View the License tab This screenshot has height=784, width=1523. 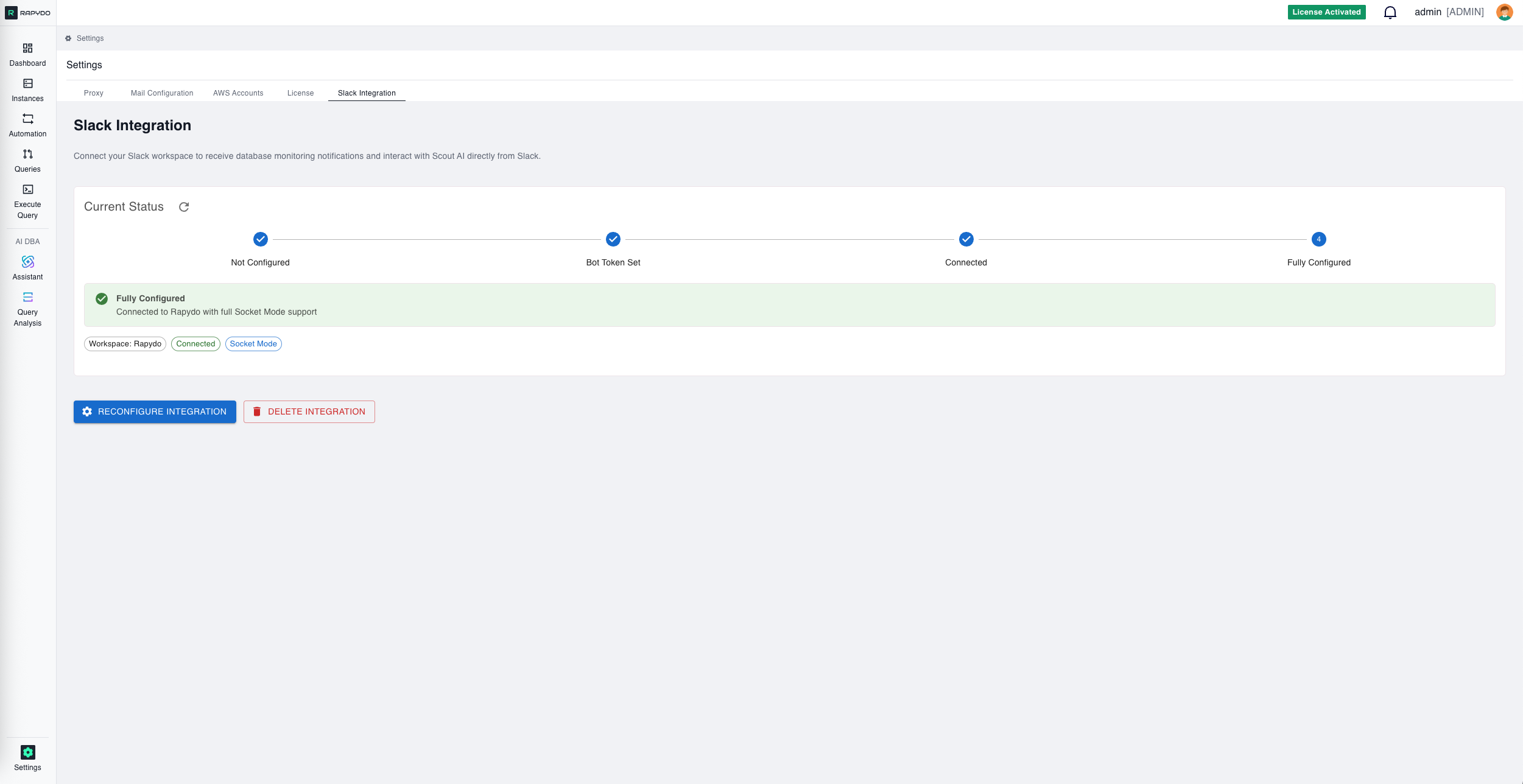[300, 93]
